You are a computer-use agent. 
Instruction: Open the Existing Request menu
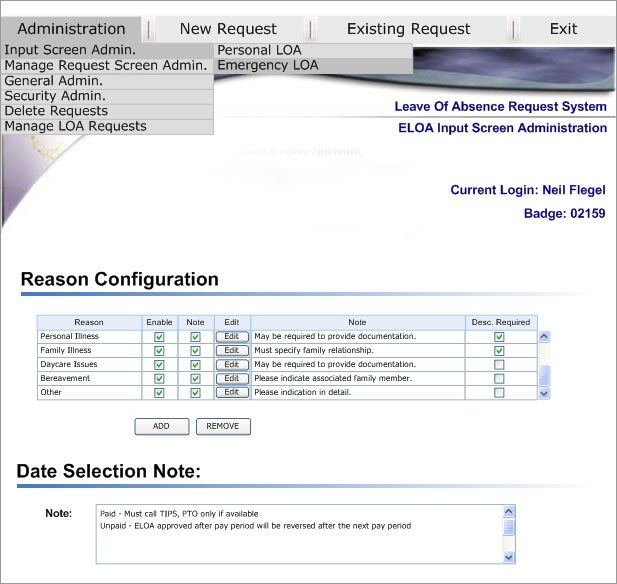pos(408,29)
